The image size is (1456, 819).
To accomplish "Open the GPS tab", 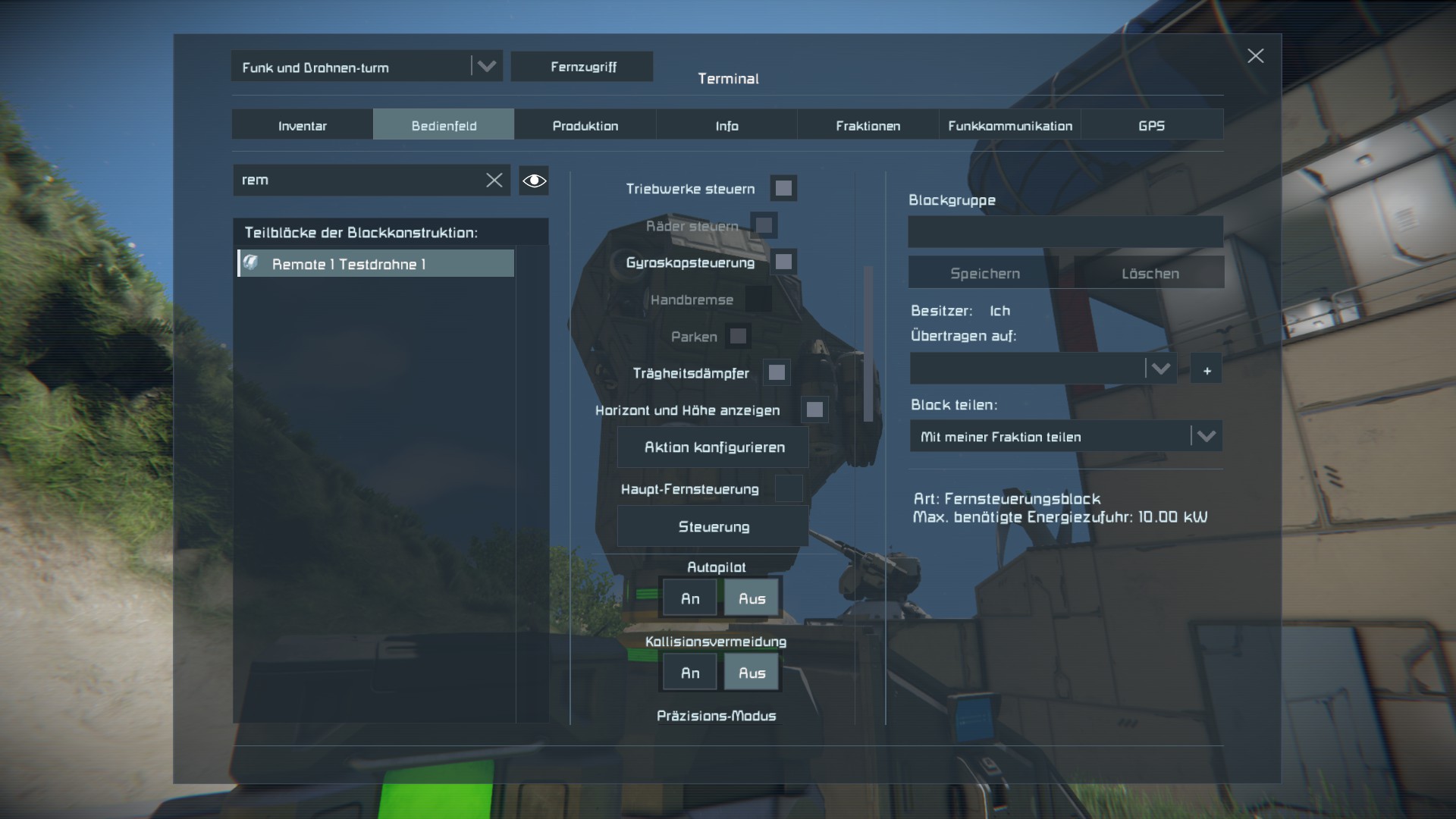I will (1150, 126).
